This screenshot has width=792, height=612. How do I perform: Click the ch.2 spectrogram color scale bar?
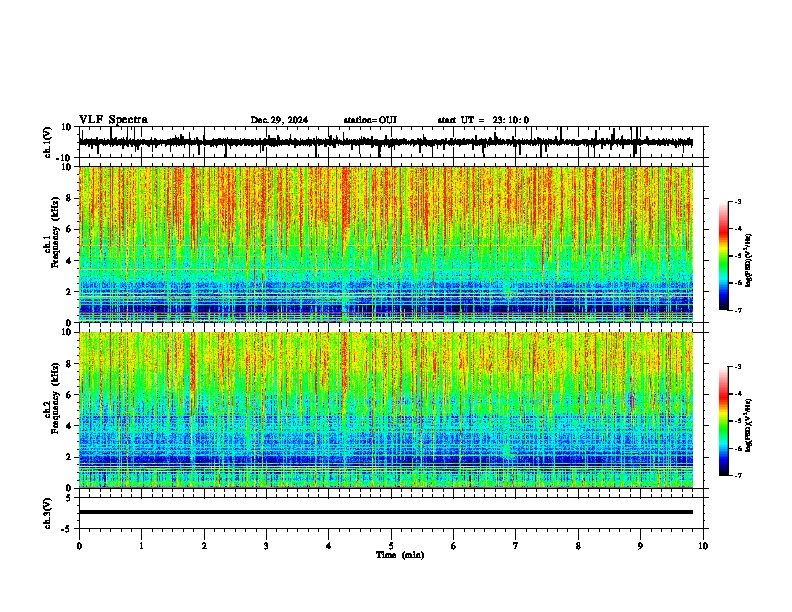(724, 421)
